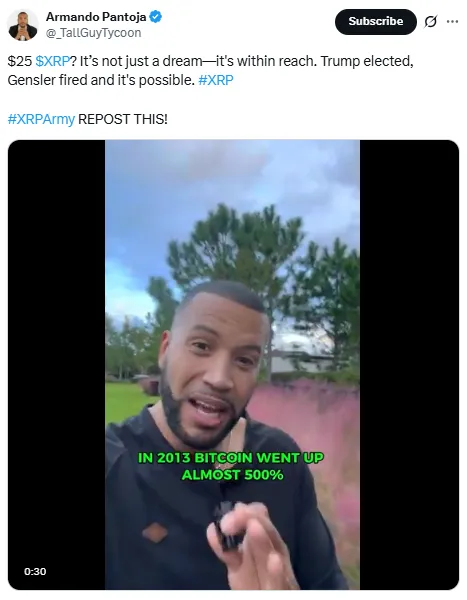Play the embedded video
Image resolution: width=467 pixels, height=600 pixels.
[x=233, y=364]
